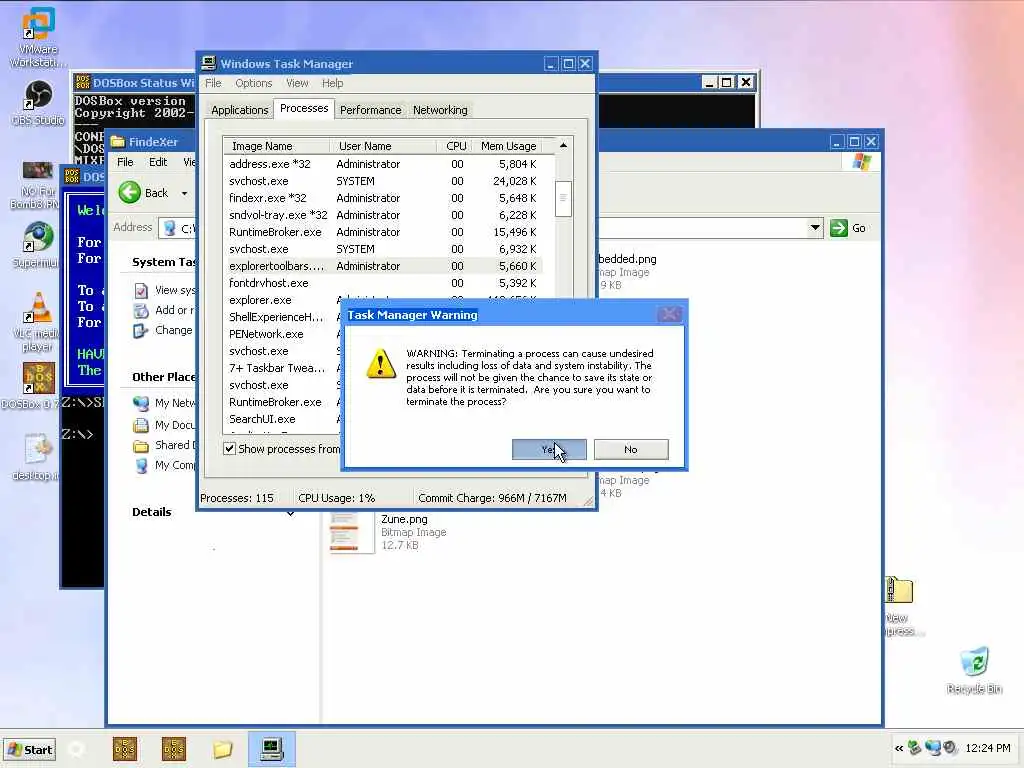The image size is (1024, 768).
Task: Click the process list scrollbar thumb
Action: [563, 199]
